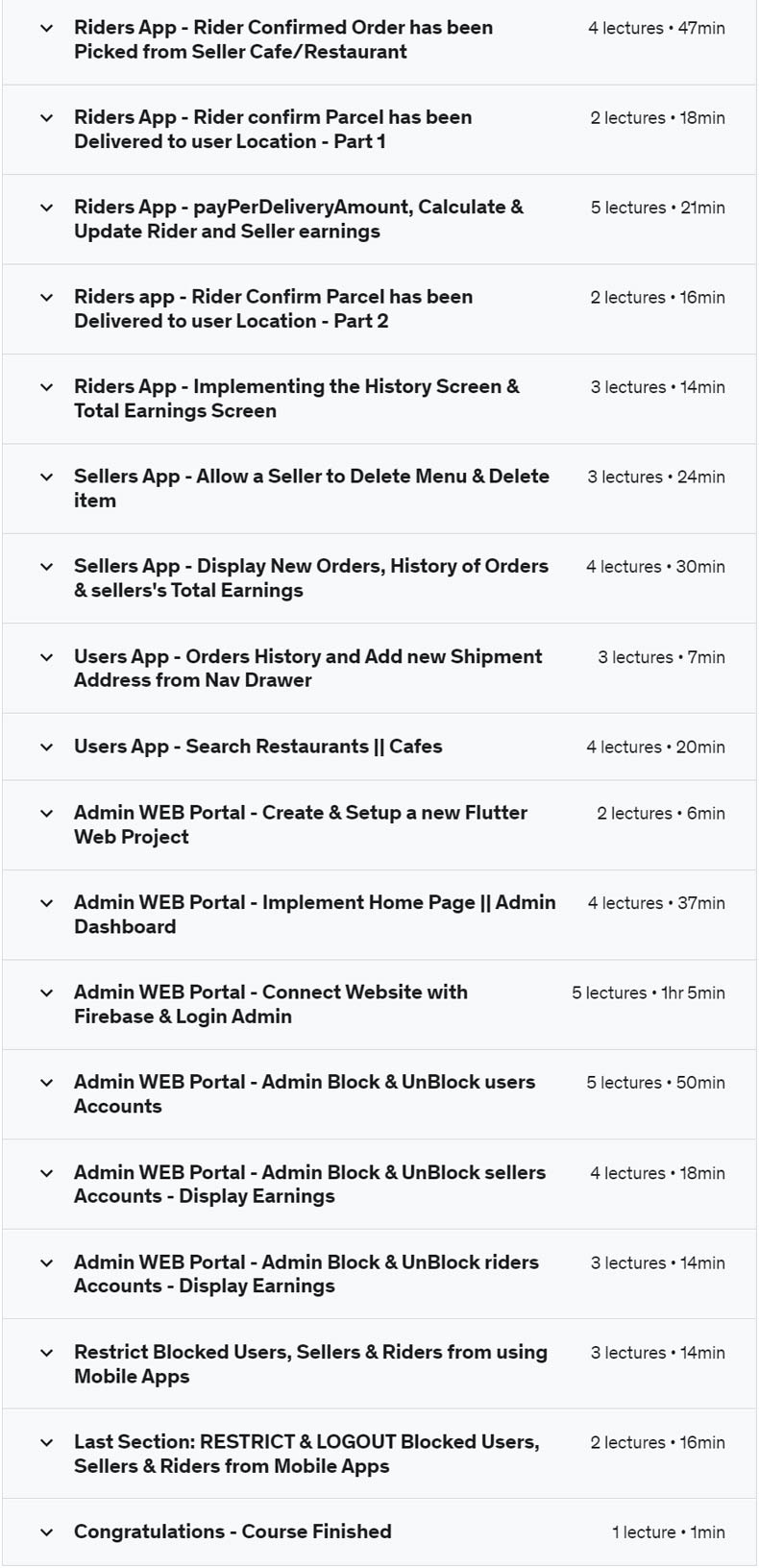Screen dimensions: 759x1568
Task: Expand the payPerDeliveryAmount section chevron
Action: pos(46,208)
